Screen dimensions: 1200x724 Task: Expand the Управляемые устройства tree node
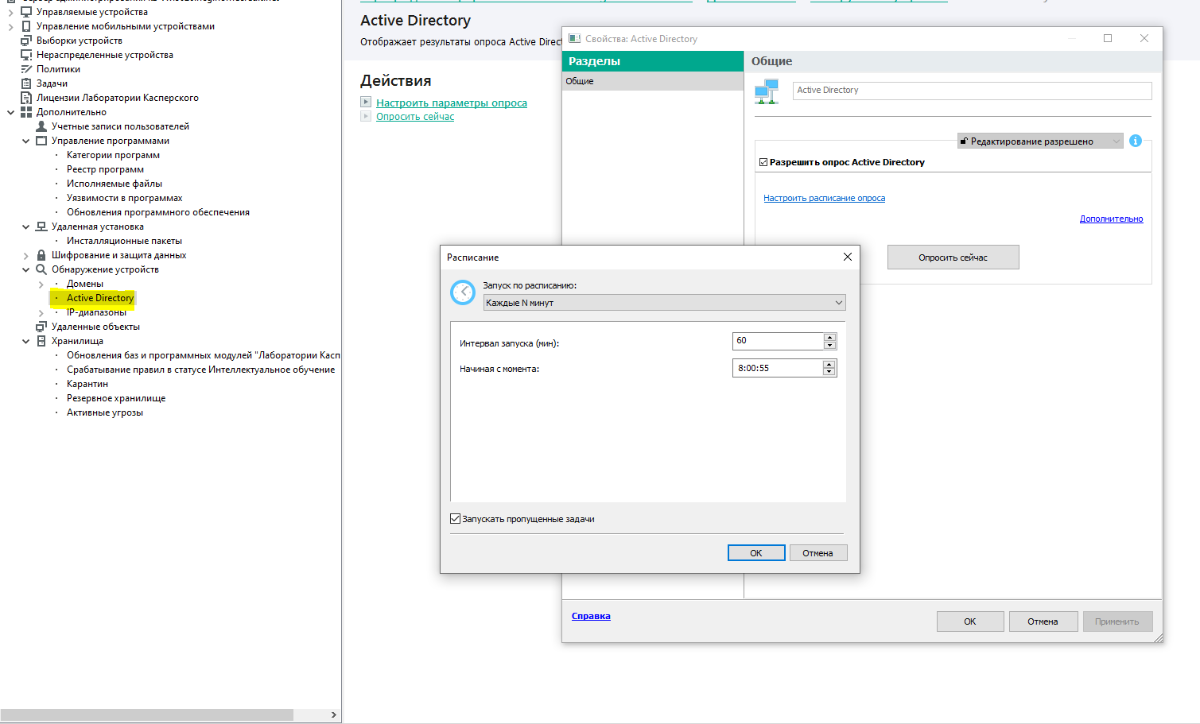11,12
